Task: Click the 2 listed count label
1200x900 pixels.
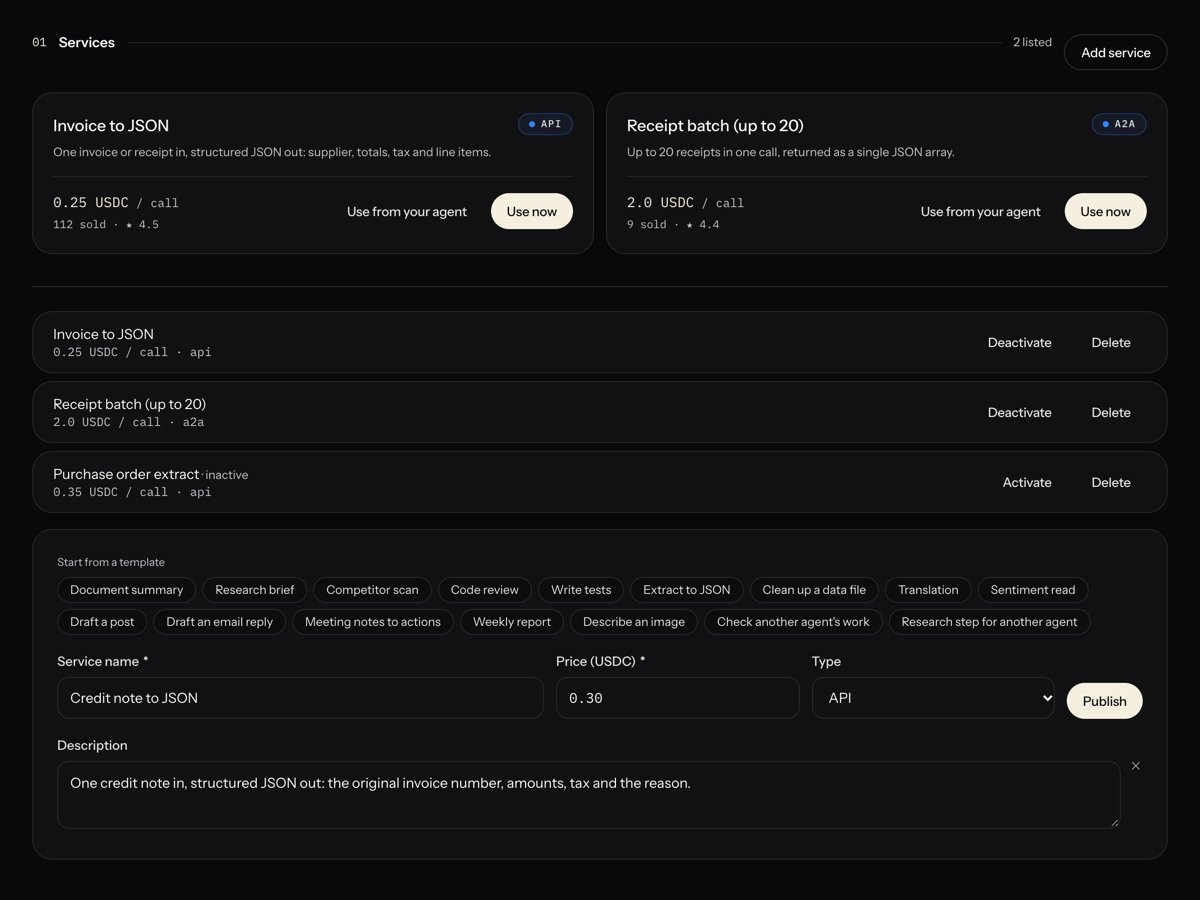Action: 1032,42
